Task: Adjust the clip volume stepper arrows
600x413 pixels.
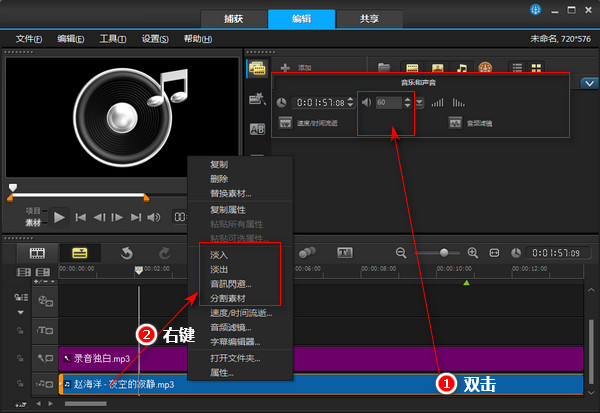Action: 408,102
